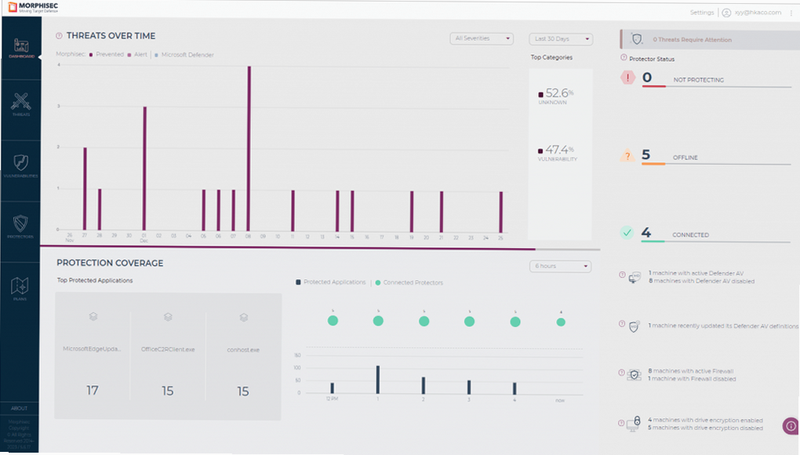Open the Threats crossed-swords sidebar icon
The image size is (800, 455).
[x=21, y=104]
